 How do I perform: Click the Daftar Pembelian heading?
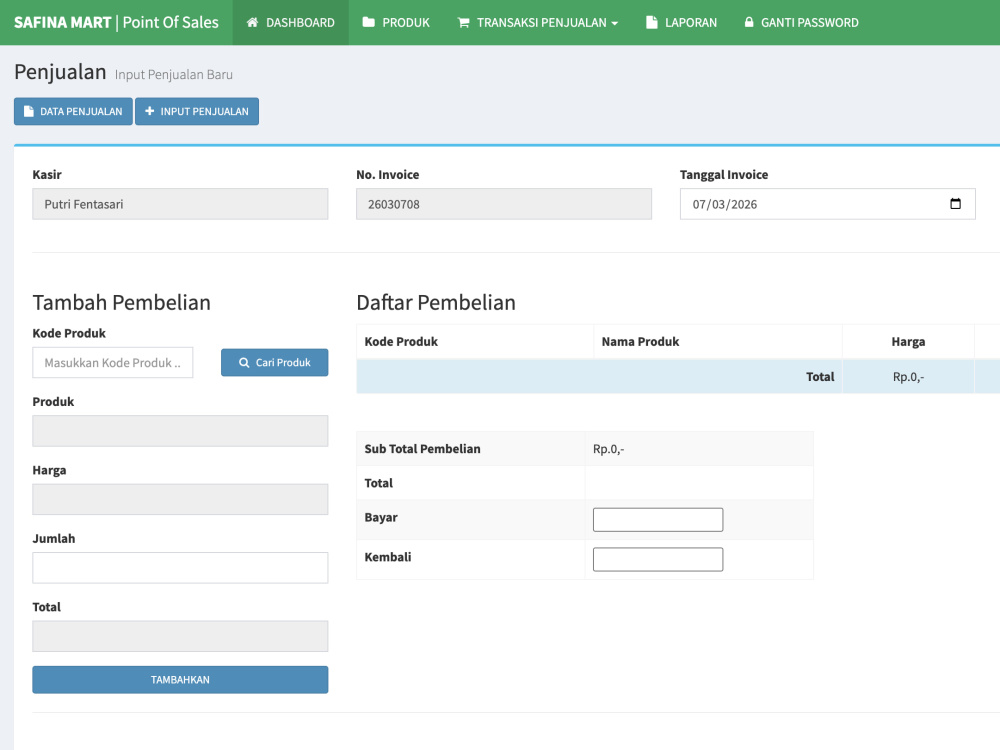point(436,302)
